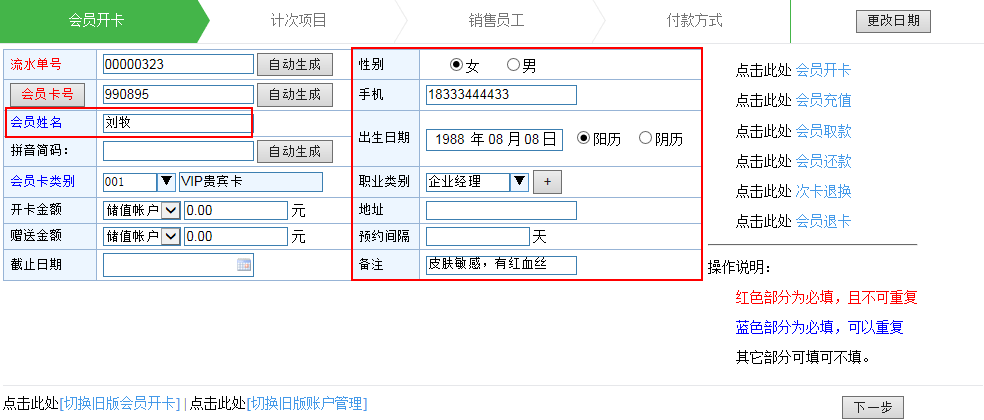Viewport: 984px width, 420px height.
Task: Open the 开卡金额 account type dropdown
Action: 170,210
